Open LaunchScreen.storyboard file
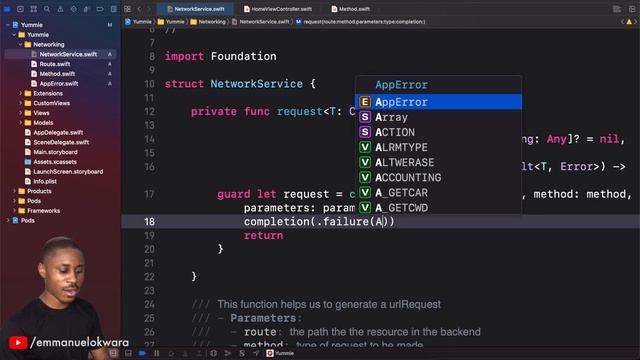The width and height of the screenshot is (640, 360). [x=64, y=172]
